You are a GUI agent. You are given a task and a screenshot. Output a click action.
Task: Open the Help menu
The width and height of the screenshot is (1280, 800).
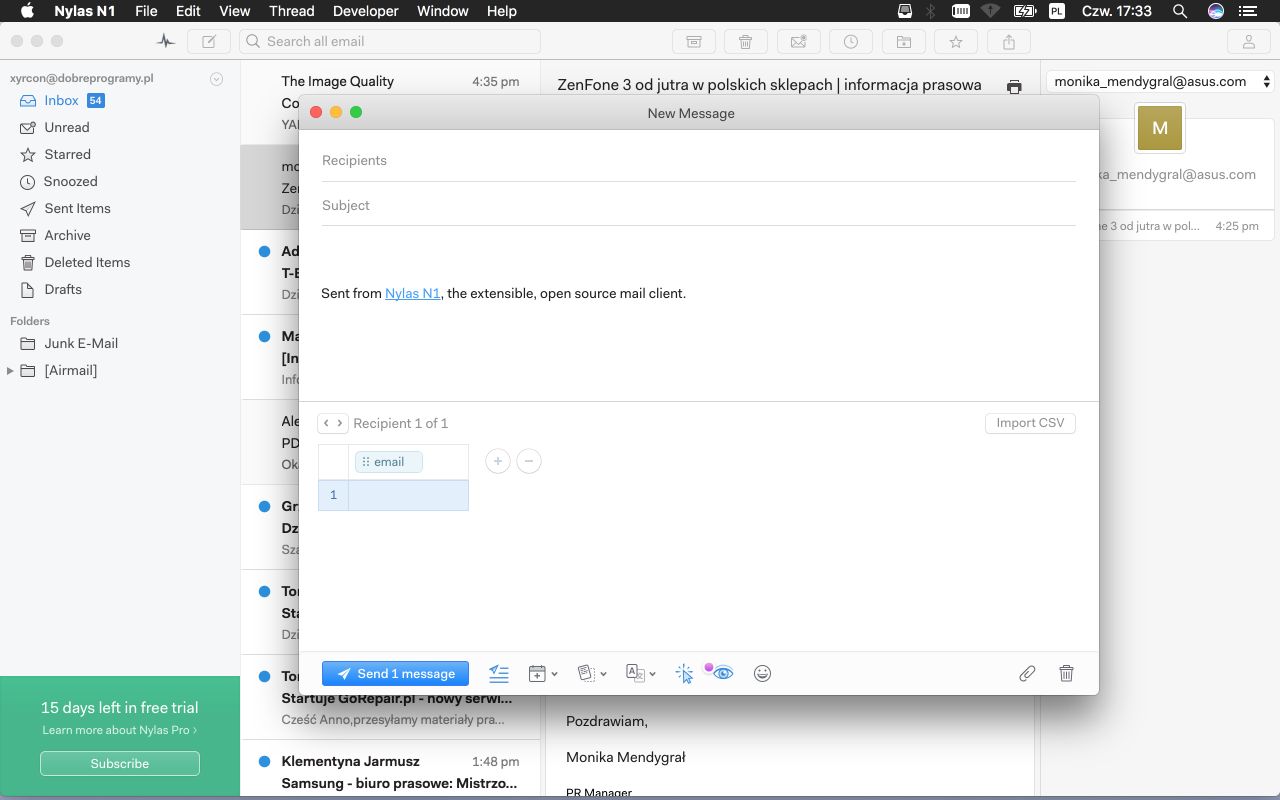click(x=501, y=11)
